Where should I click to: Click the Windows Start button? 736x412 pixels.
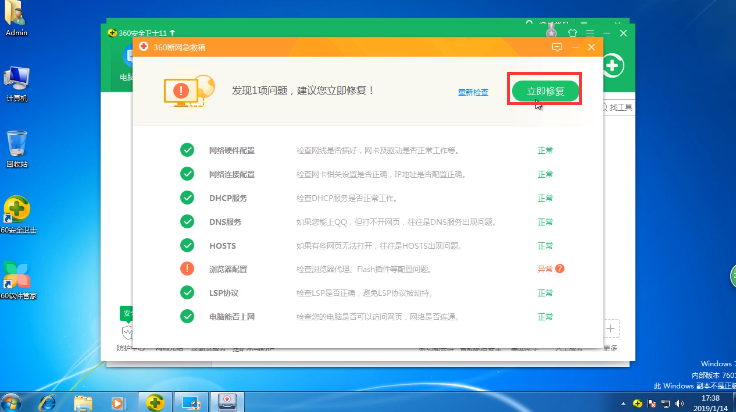click(x=12, y=401)
